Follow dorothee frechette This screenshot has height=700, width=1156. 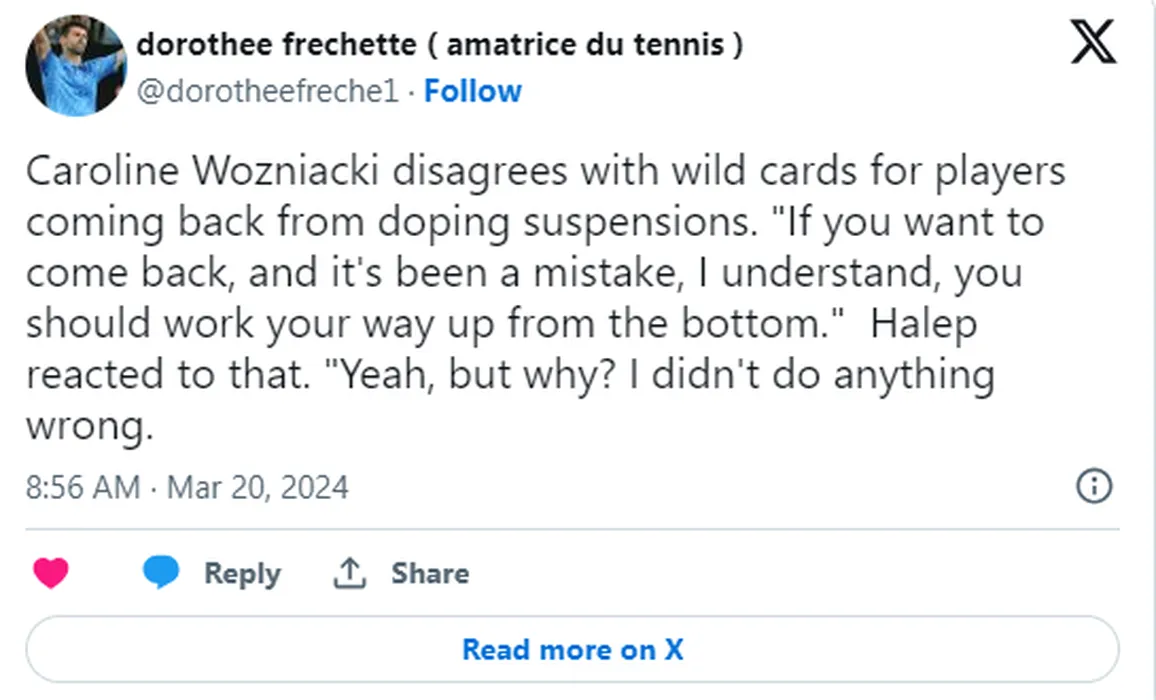point(472,91)
